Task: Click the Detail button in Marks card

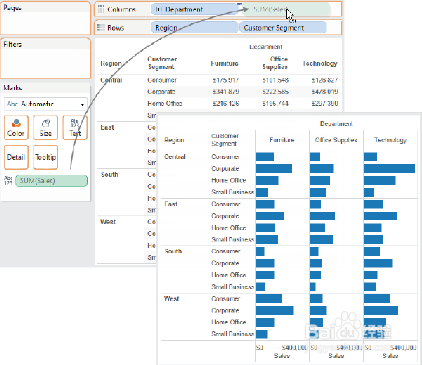Action: (x=16, y=157)
